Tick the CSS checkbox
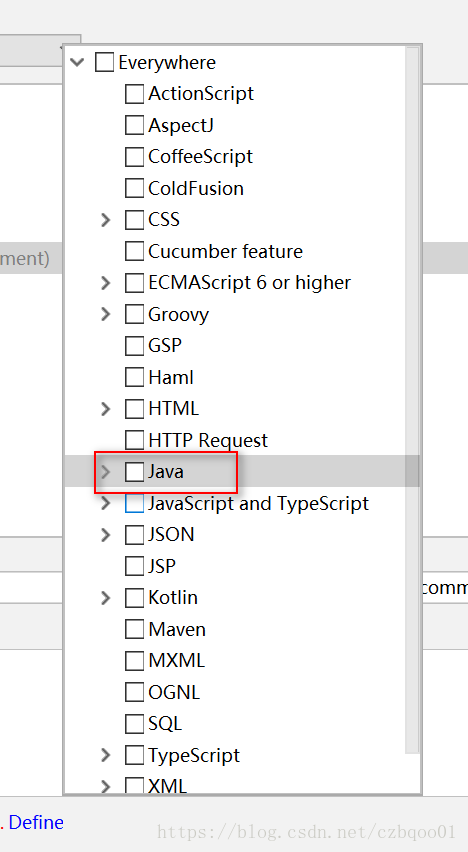The width and height of the screenshot is (468, 852). (134, 220)
